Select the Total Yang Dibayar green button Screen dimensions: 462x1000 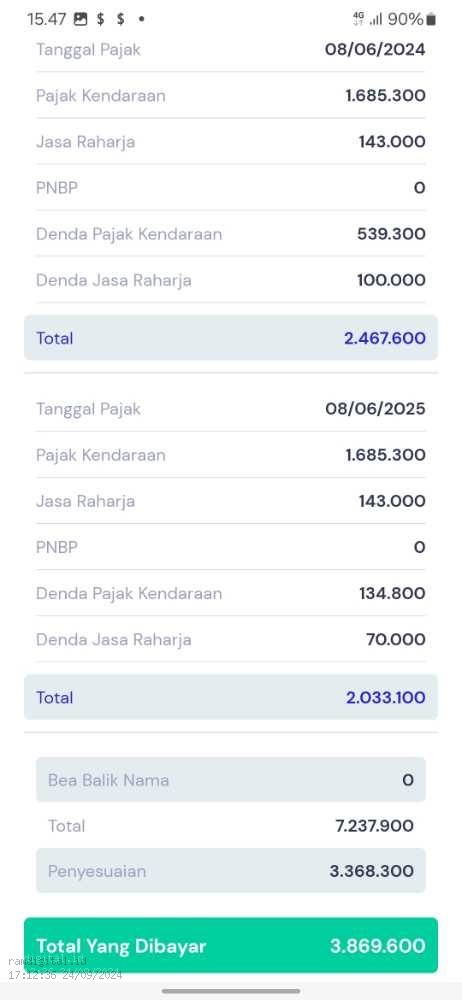[231, 945]
